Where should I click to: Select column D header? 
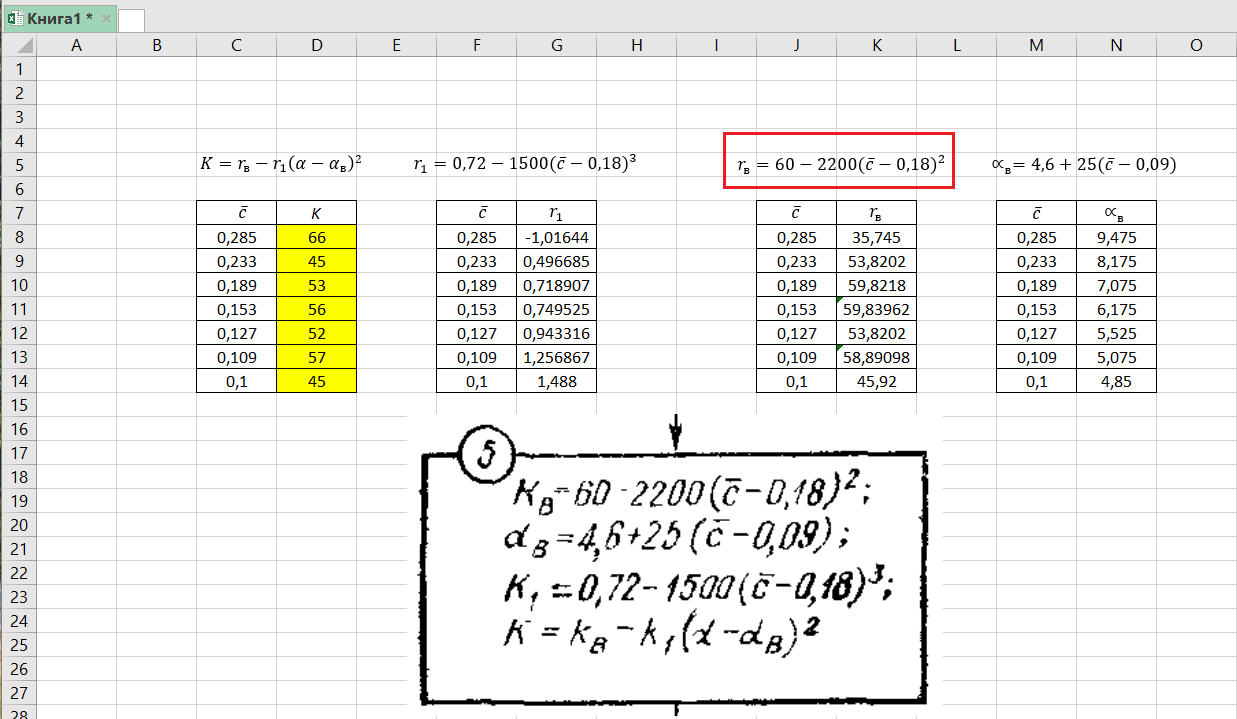tap(316, 46)
